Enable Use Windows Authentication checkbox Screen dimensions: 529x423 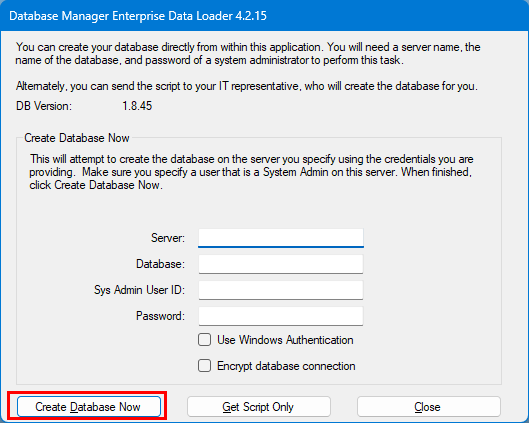click(x=204, y=340)
